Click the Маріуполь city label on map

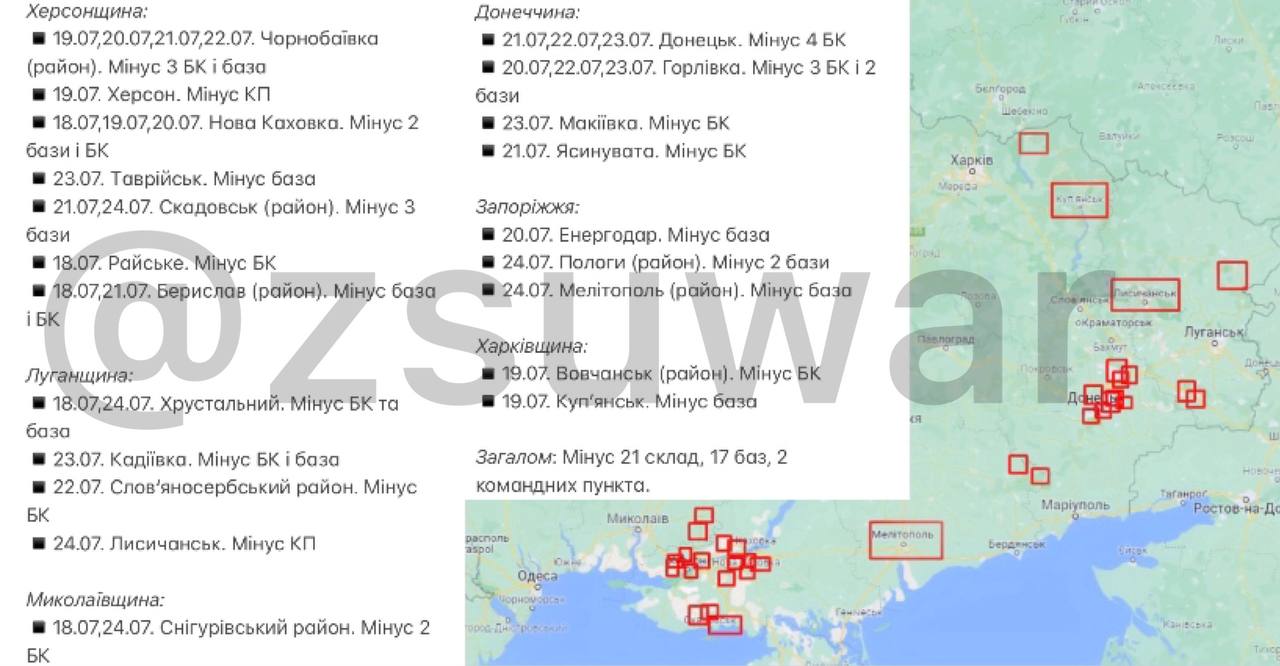1075,505
